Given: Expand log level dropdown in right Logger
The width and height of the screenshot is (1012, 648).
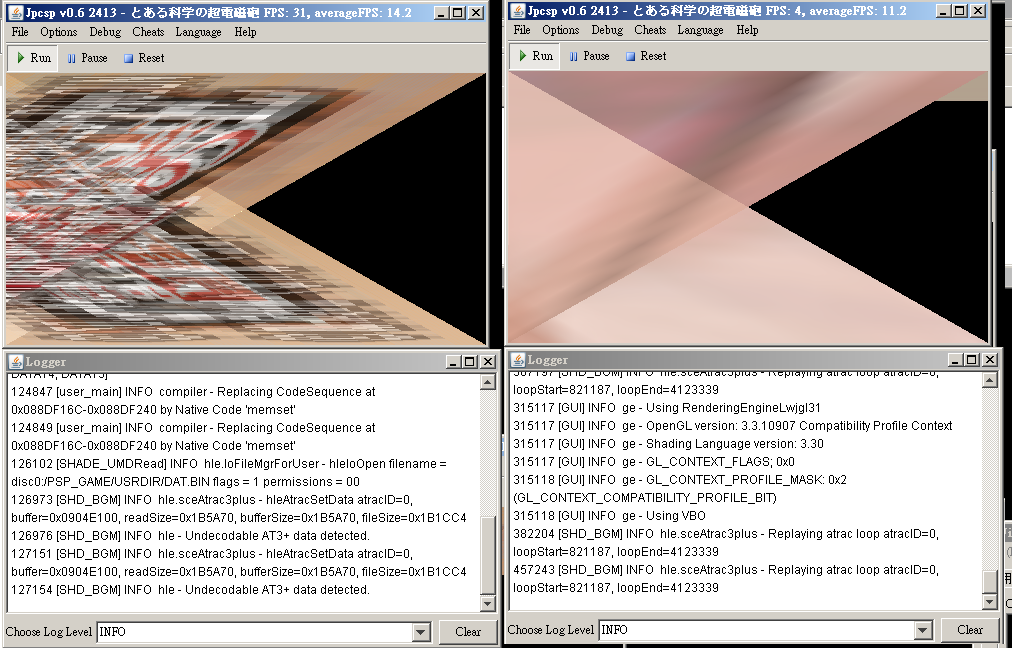Looking at the screenshot, I should point(923,630).
